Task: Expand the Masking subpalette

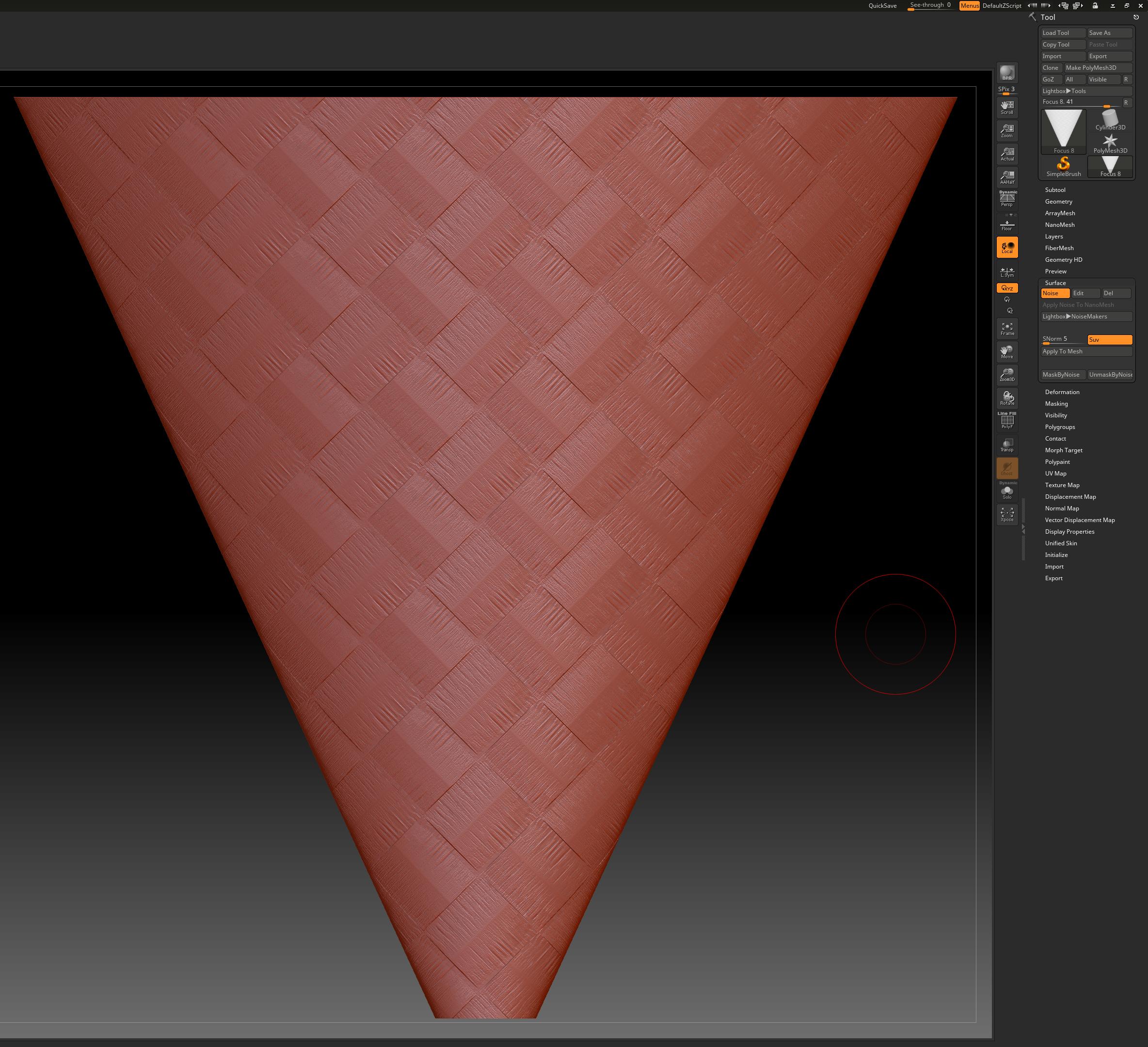Action: click(1056, 404)
